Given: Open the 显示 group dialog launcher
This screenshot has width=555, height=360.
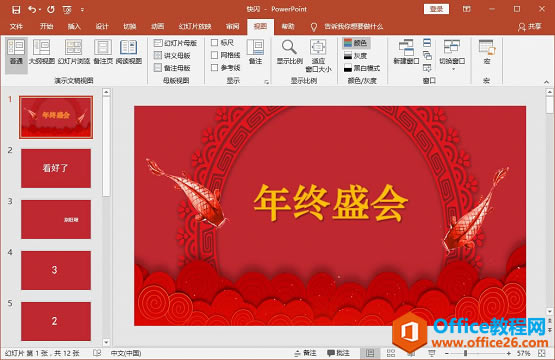Looking at the screenshot, I should pos(266,82).
